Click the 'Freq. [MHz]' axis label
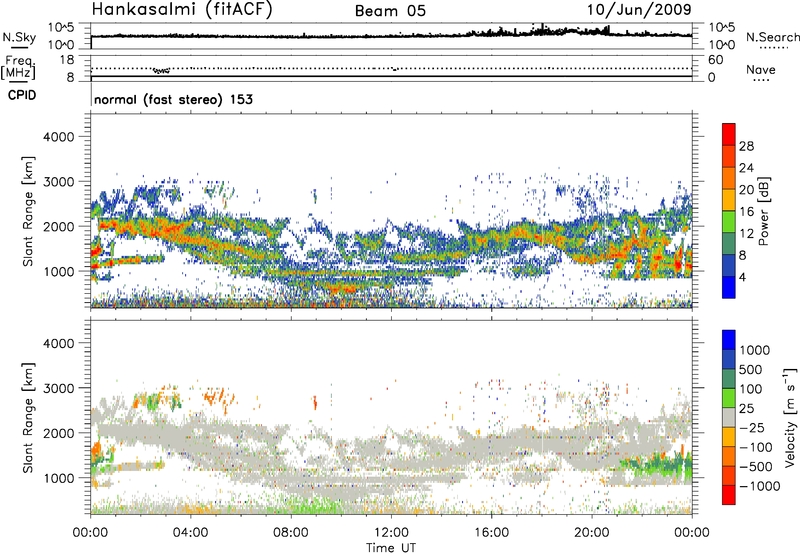This screenshot has width=800, height=554. tap(19, 68)
